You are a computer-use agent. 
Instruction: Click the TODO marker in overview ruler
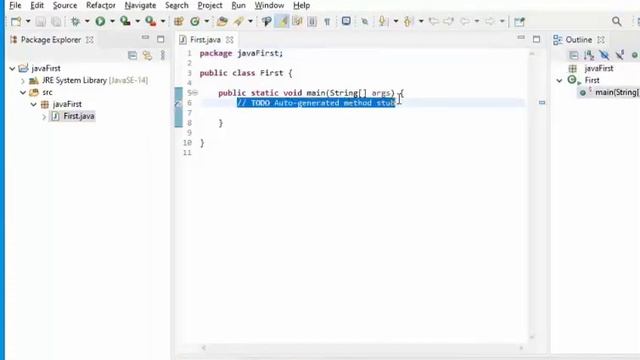click(x=542, y=102)
